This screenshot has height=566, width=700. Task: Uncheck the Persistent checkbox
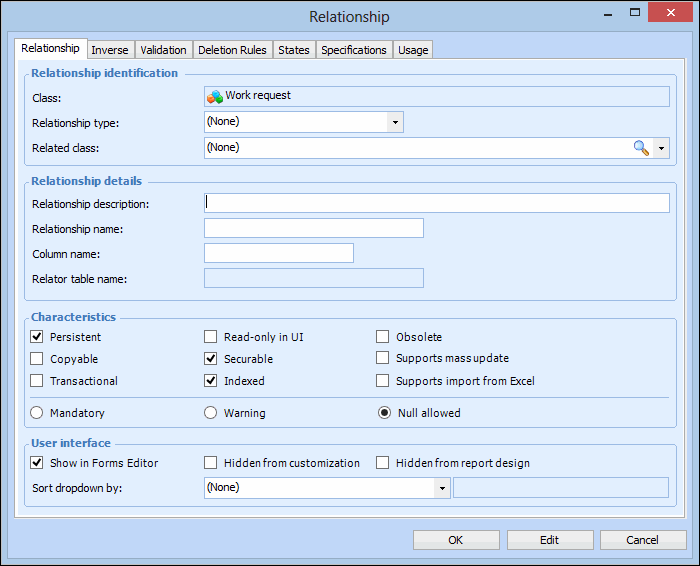[x=38, y=337]
